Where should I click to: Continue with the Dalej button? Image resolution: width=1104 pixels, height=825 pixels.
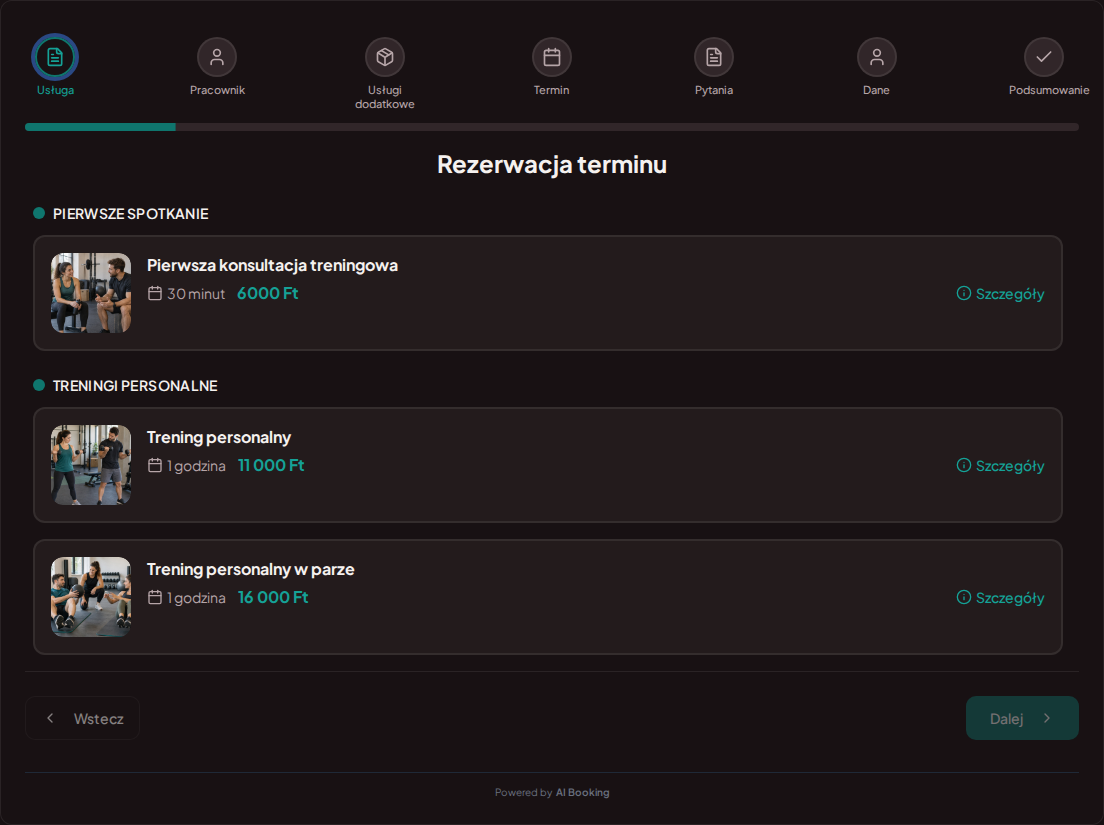1022,718
